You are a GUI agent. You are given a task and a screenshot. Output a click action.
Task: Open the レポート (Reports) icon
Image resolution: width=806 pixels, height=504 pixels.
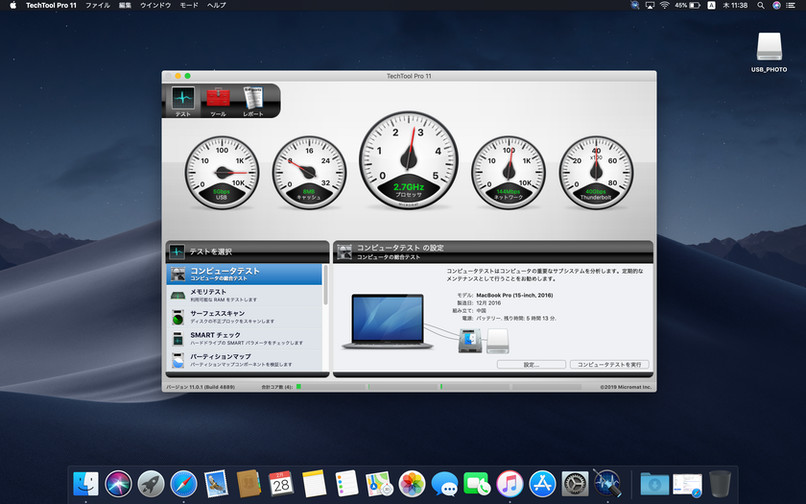click(253, 100)
